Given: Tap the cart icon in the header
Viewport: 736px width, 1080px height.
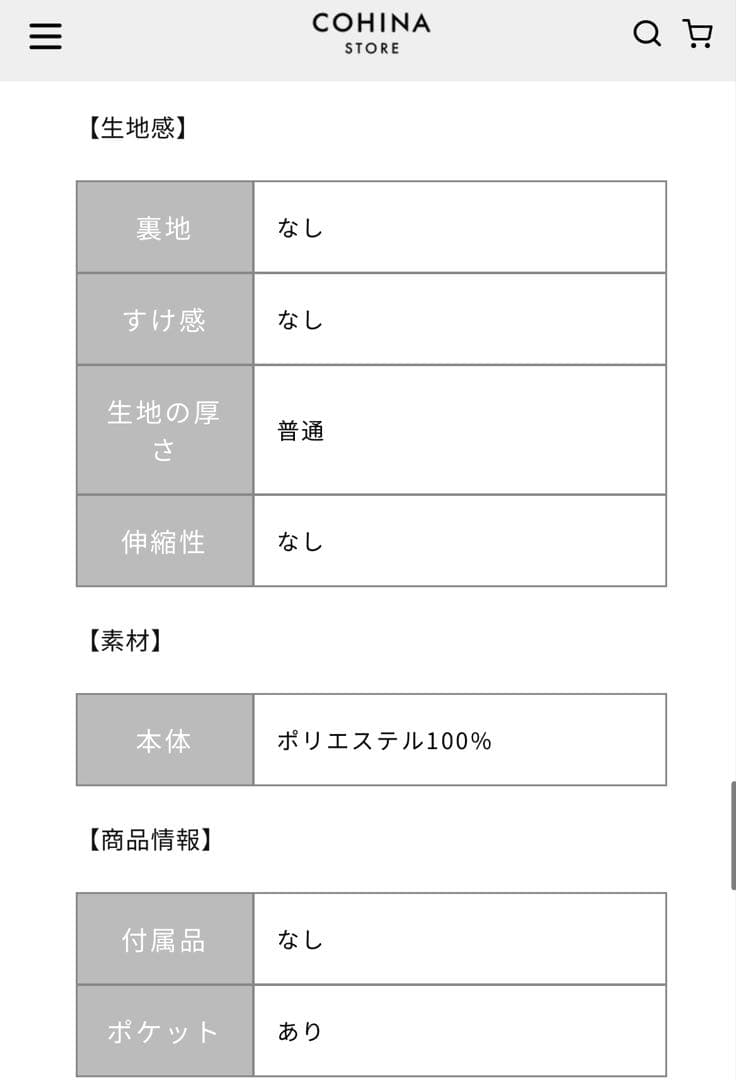Looking at the screenshot, I should click(697, 33).
